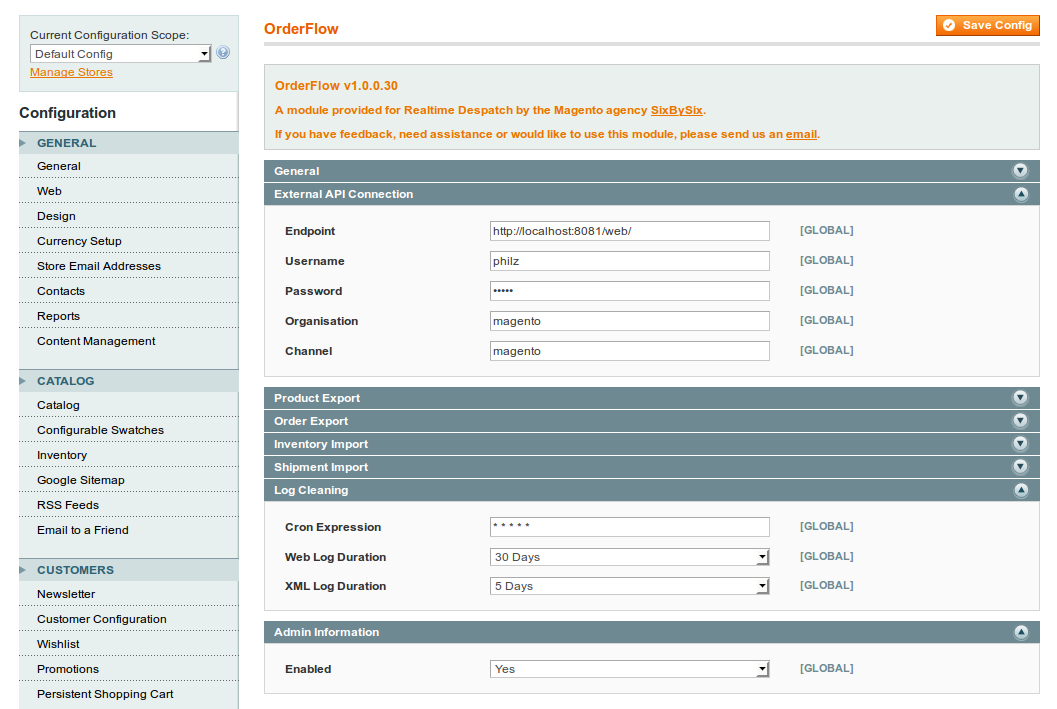
Task: Open Currency Setup settings
Action: point(80,240)
